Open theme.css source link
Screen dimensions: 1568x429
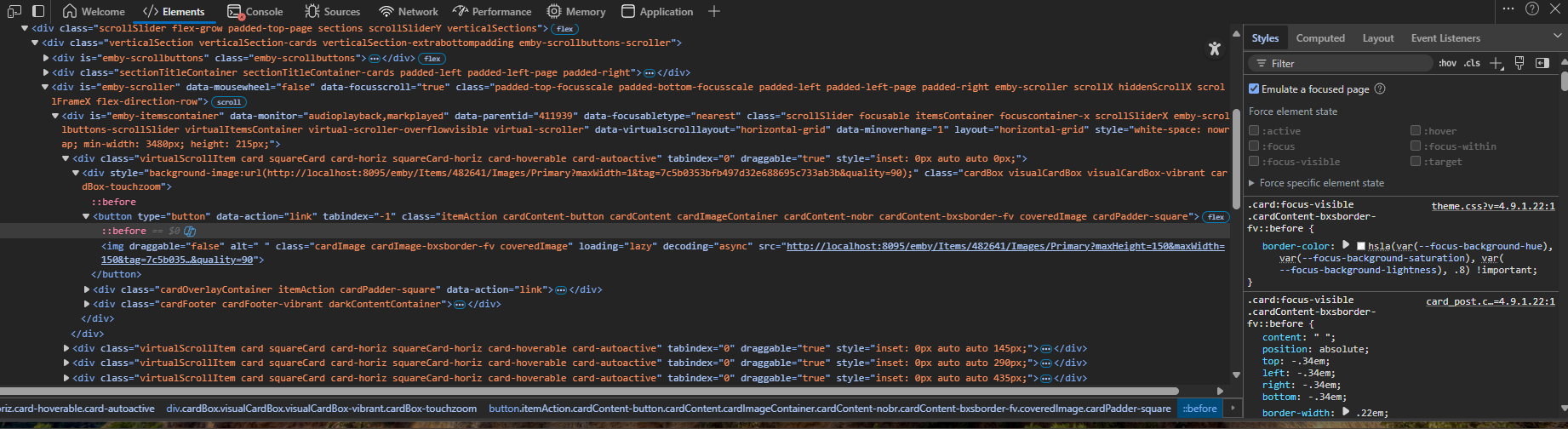pyautogui.click(x=1492, y=206)
